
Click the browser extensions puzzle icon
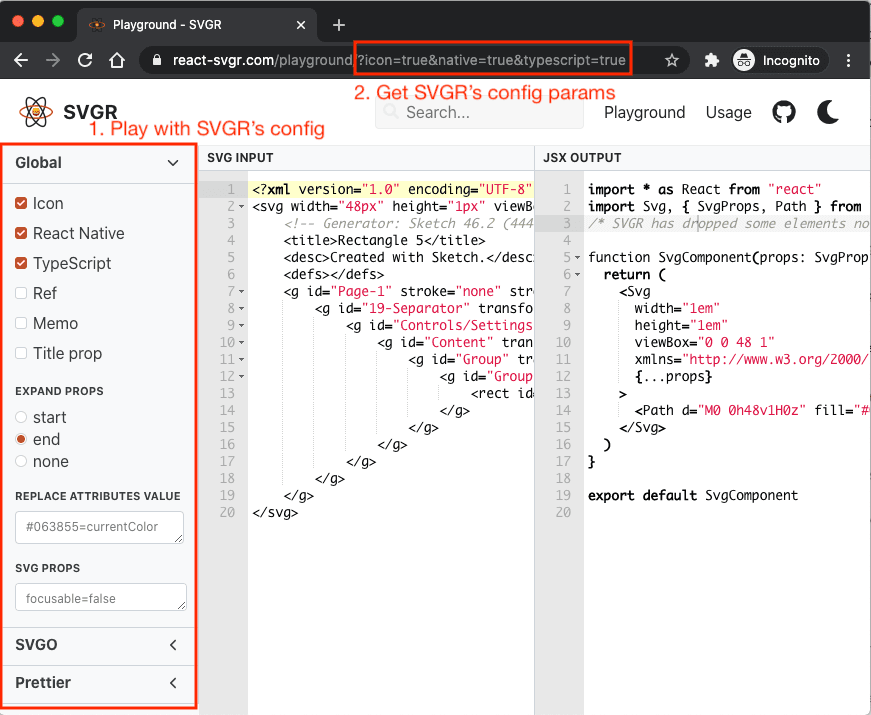point(711,60)
